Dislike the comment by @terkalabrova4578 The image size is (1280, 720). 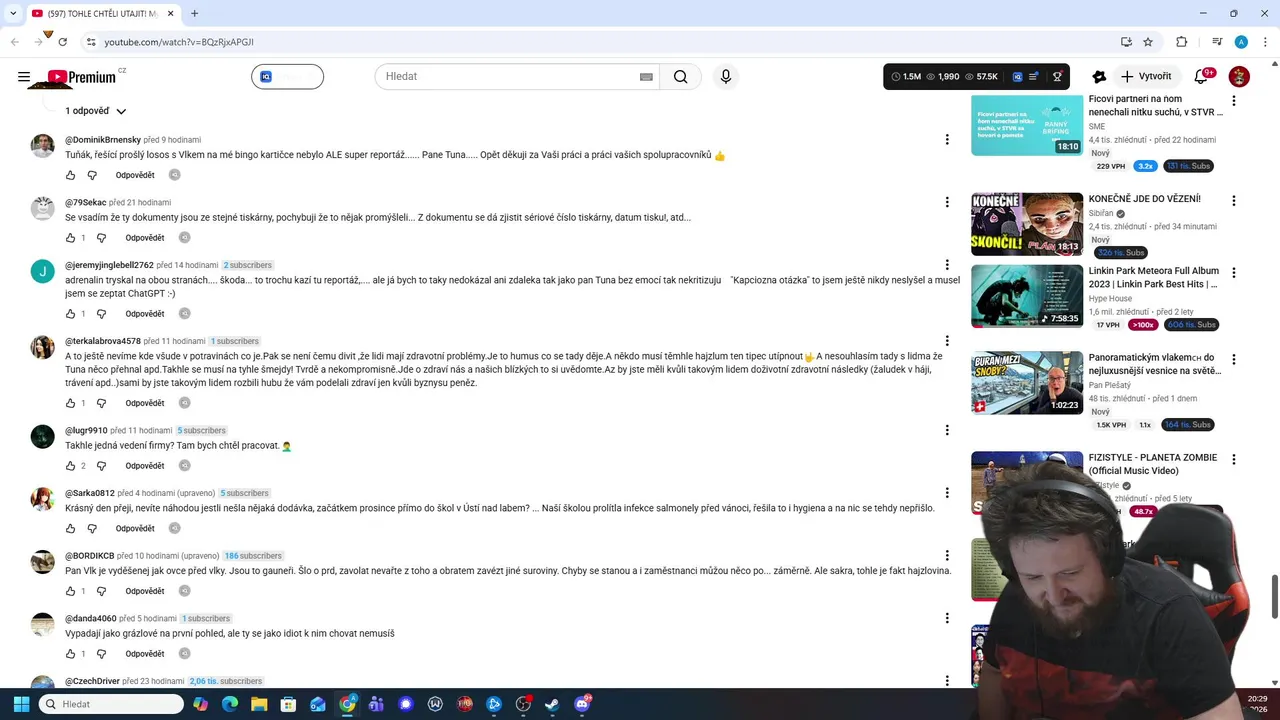point(101,403)
